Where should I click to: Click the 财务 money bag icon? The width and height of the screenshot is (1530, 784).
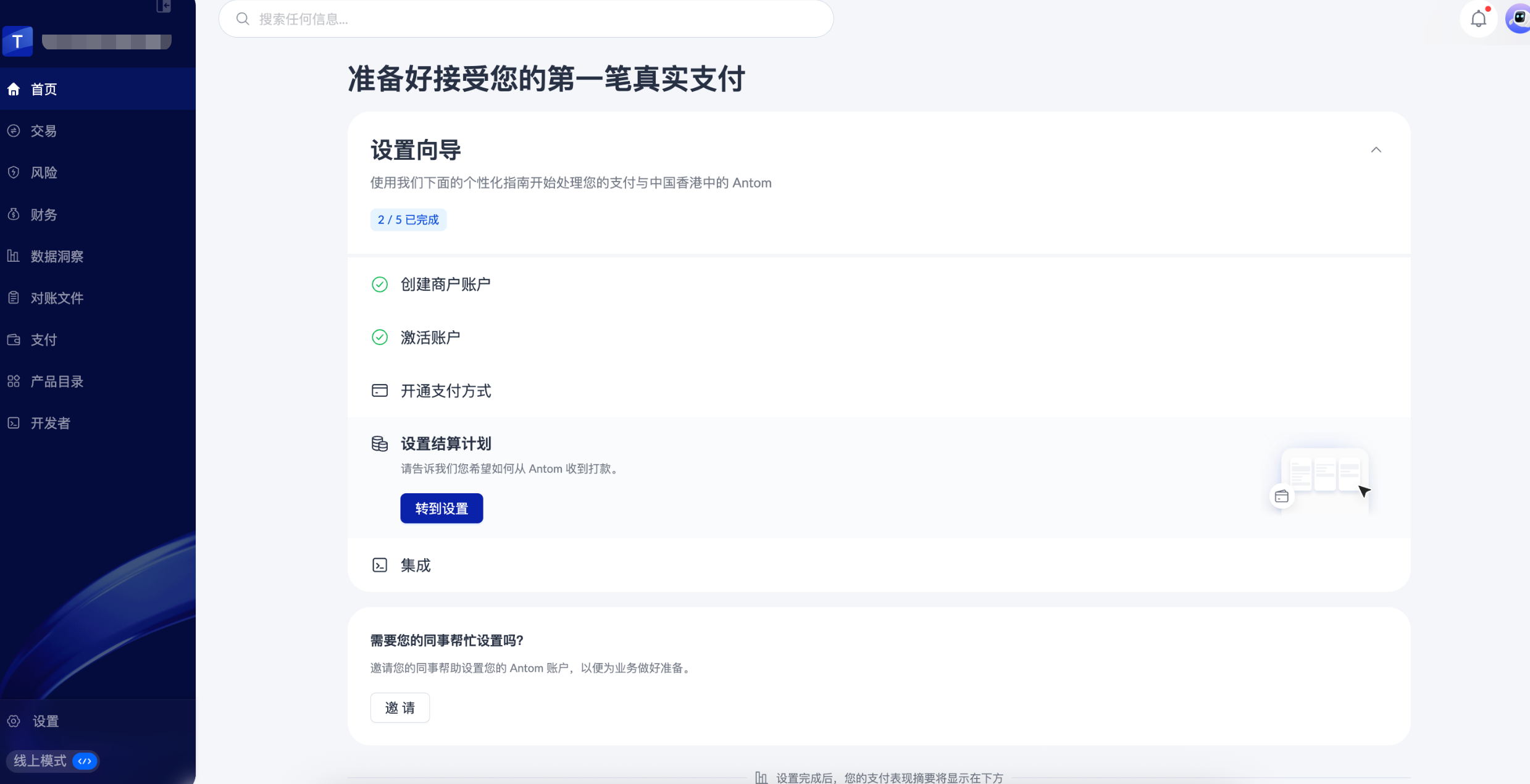tap(14, 214)
